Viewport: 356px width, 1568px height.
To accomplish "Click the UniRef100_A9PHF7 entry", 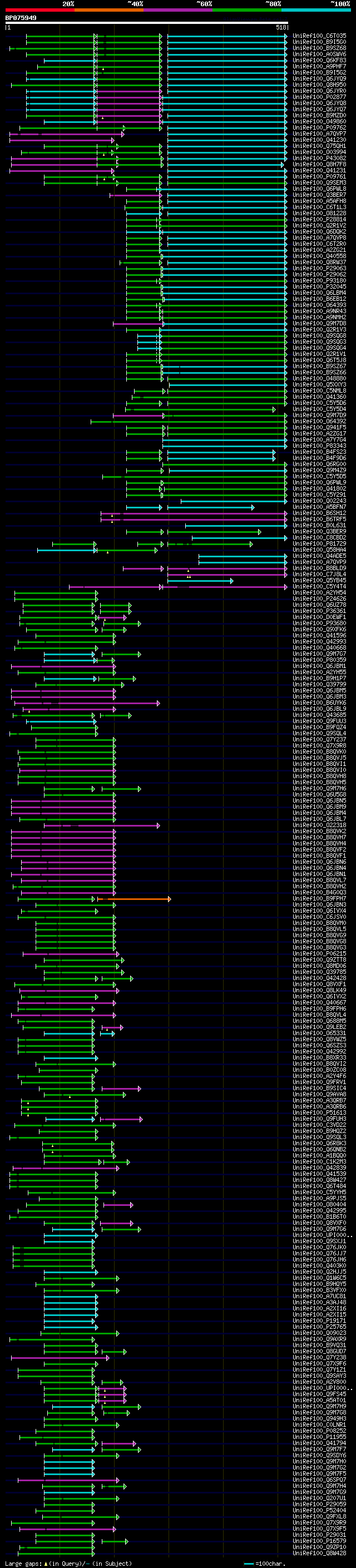I will click(x=319, y=66).
